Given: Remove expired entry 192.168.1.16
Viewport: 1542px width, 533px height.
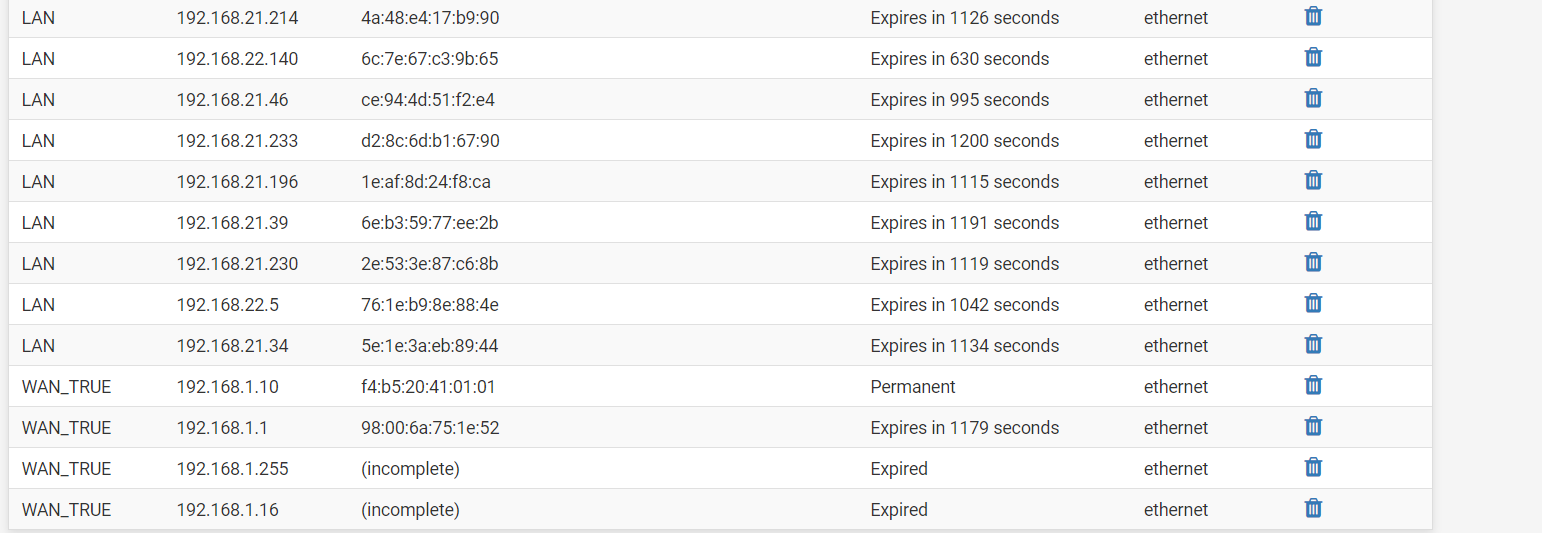Looking at the screenshot, I should 1313,508.
